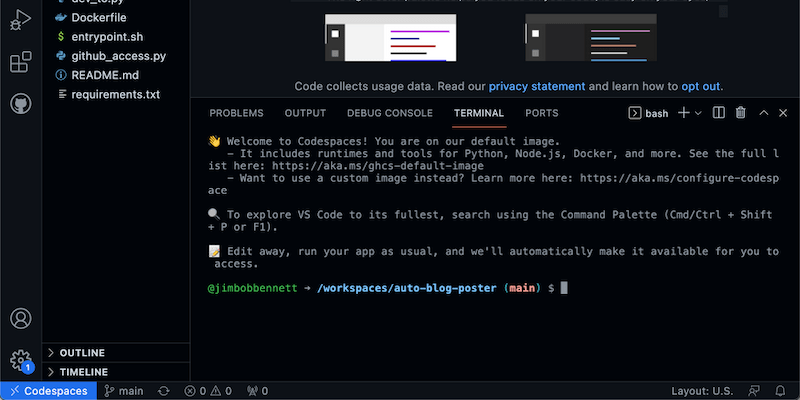The height and width of the screenshot is (400, 800).
Task: Expand the OUTLINE section
Action: 116,353
